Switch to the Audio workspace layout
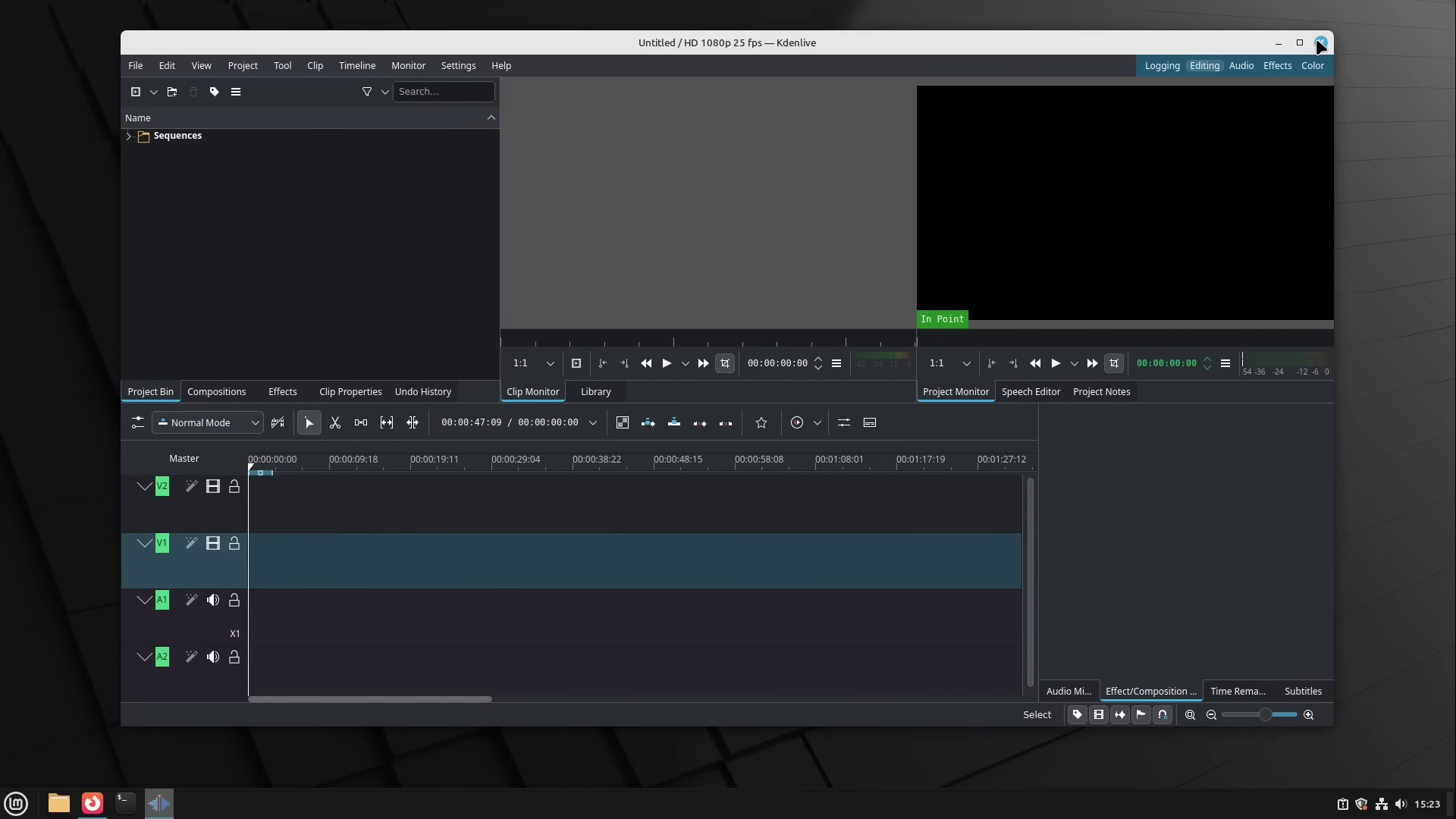1456x819 pixels. [x=1241, y=66]
